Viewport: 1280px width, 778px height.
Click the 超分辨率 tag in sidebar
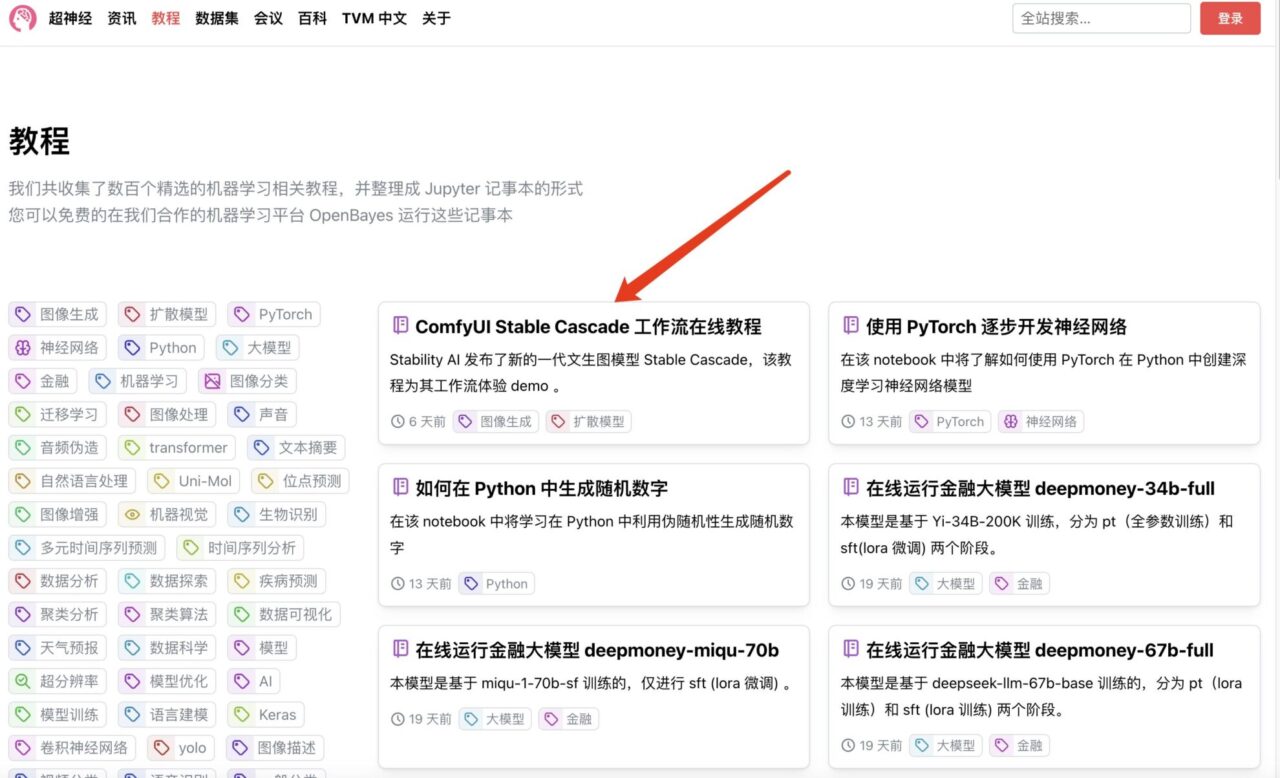[x=58, y=681]
